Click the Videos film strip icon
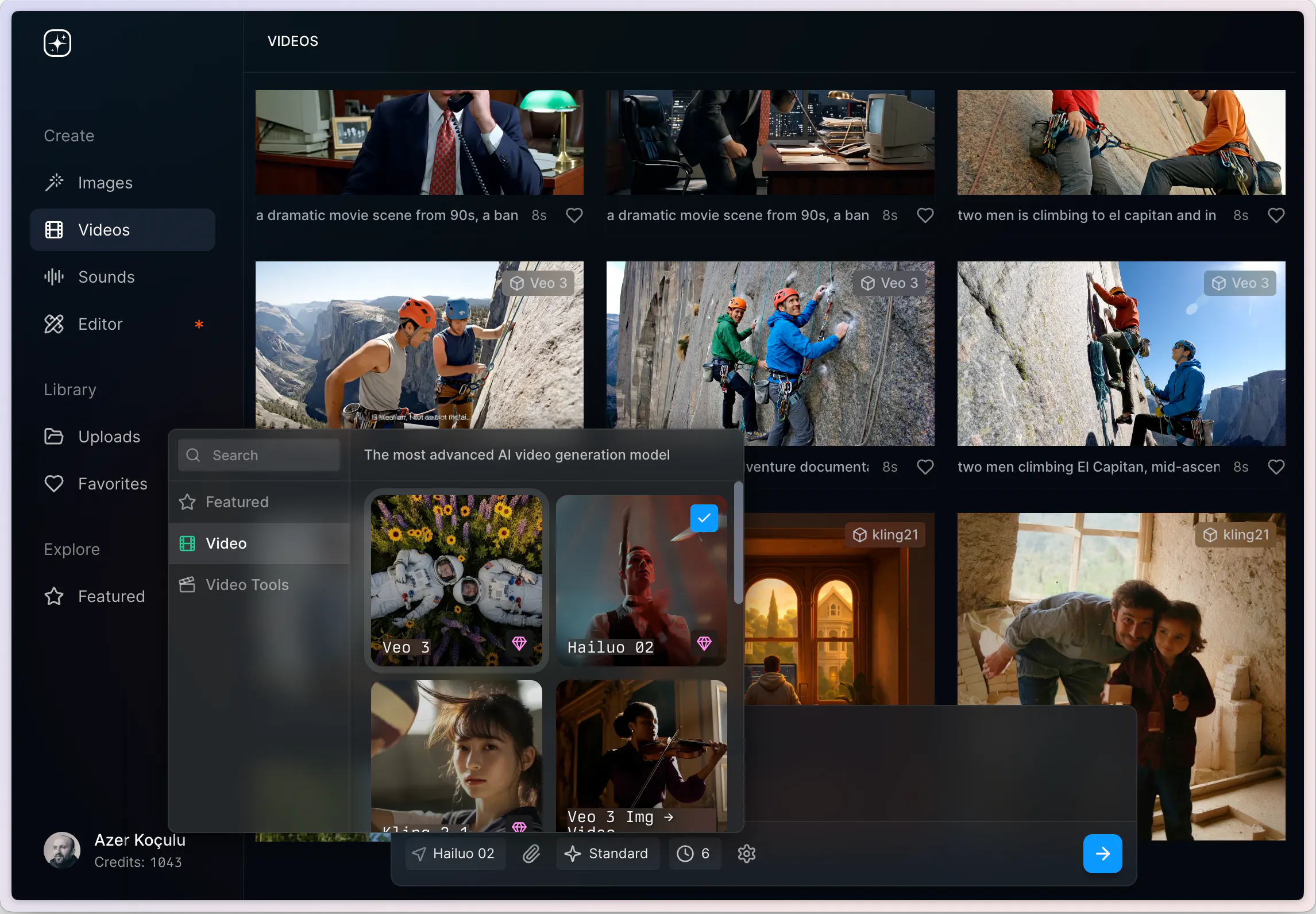 [x=54, y=230]
